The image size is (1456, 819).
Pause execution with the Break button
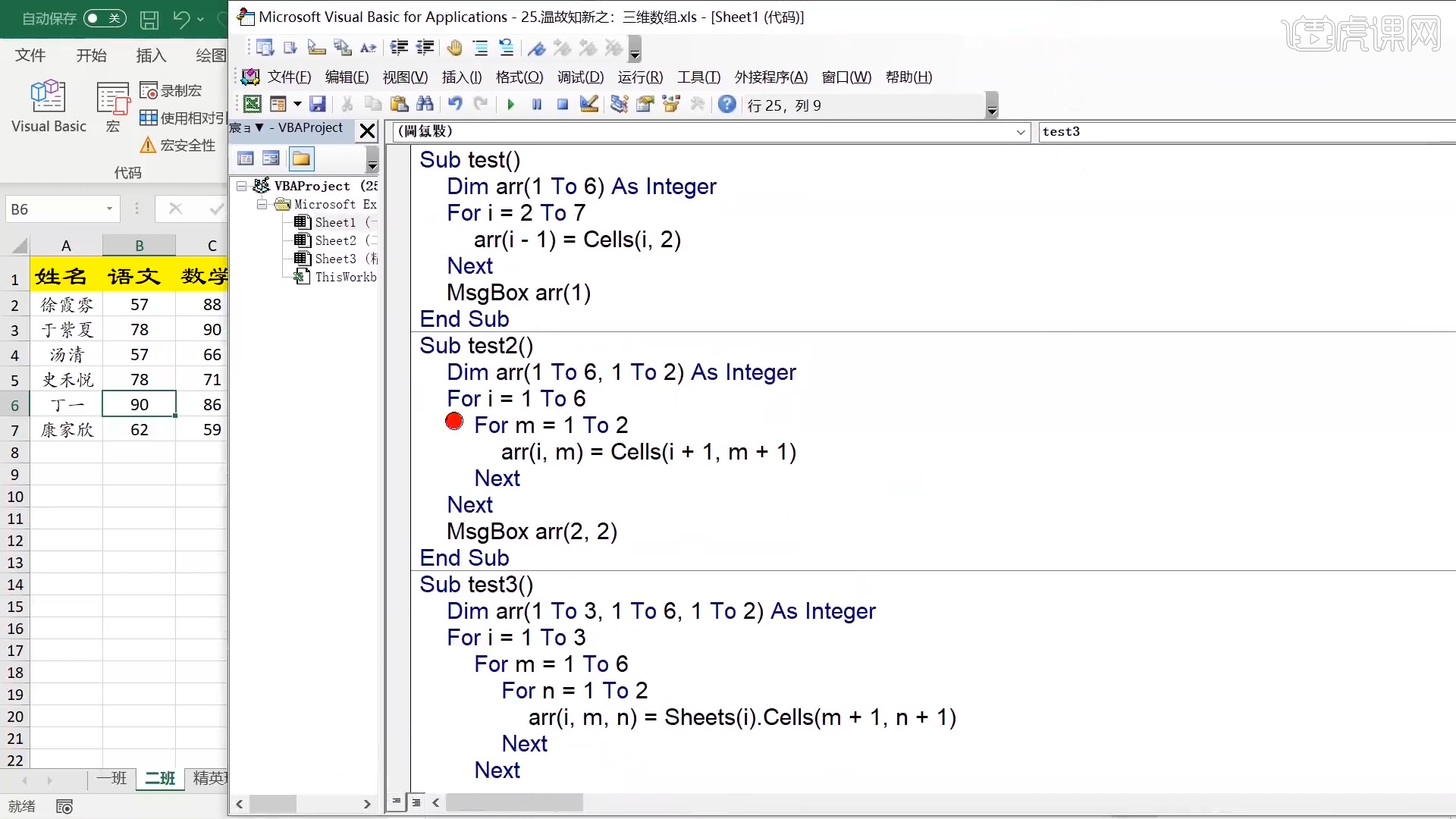[537, 105]
